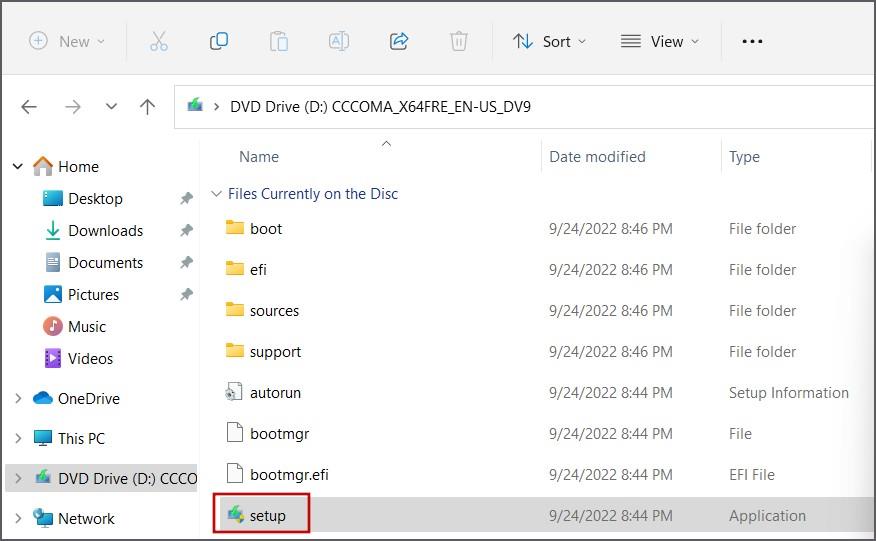Click the pin icon beside Downloads
Screen dimensions: 876x541
pyautogui.click(x=187, y=230)
